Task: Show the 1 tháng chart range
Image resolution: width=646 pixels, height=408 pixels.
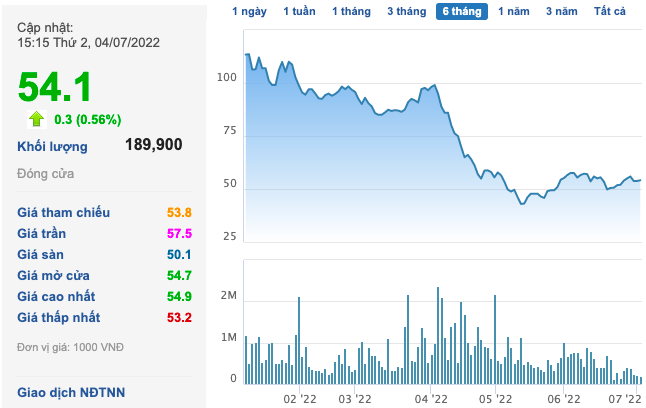Action: (x=352, y=12)
